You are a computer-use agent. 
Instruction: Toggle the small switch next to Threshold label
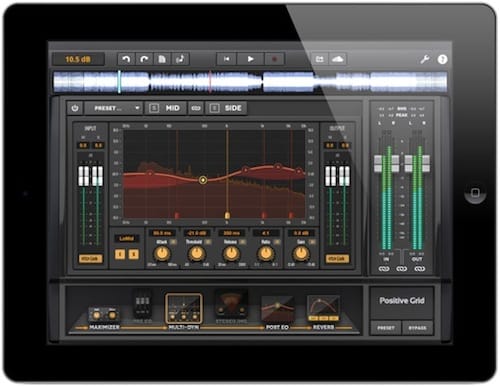point(208,242)
